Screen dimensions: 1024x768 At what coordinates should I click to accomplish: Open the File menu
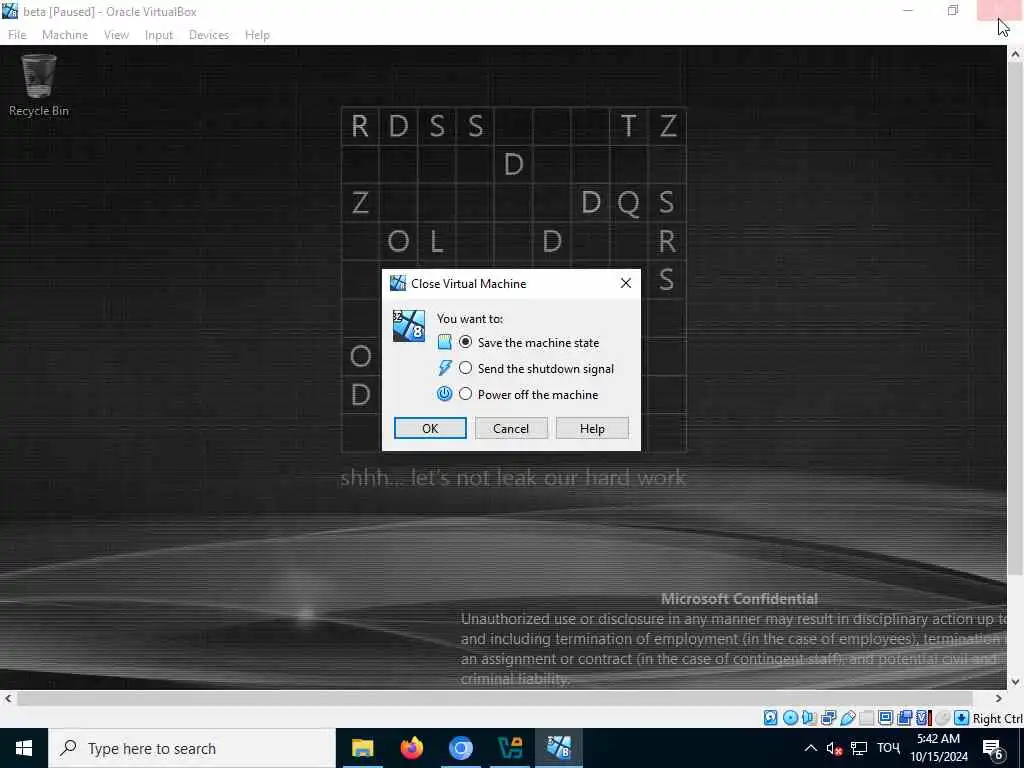17,35
